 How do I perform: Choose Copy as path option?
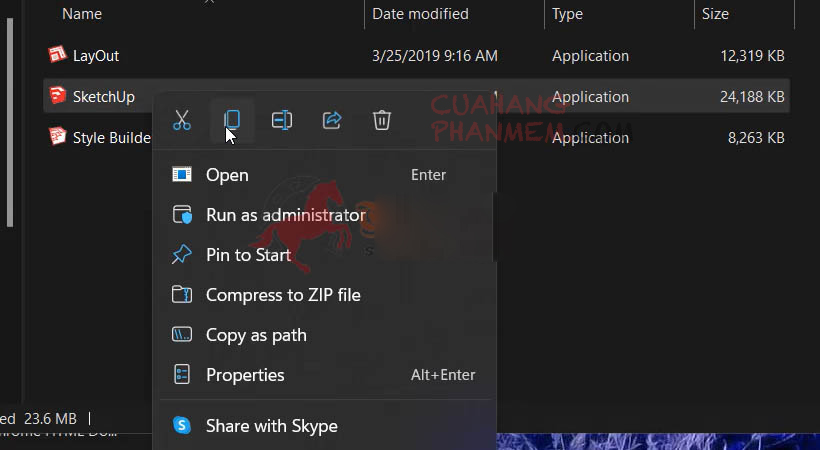256,335
